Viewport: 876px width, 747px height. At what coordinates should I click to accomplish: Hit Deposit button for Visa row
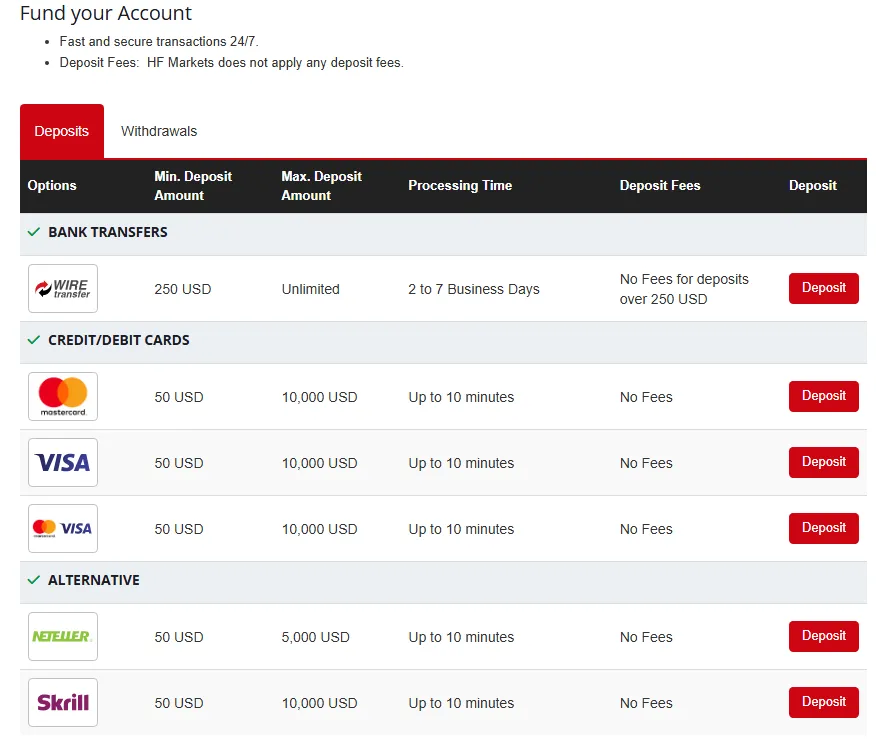point(823,462)
